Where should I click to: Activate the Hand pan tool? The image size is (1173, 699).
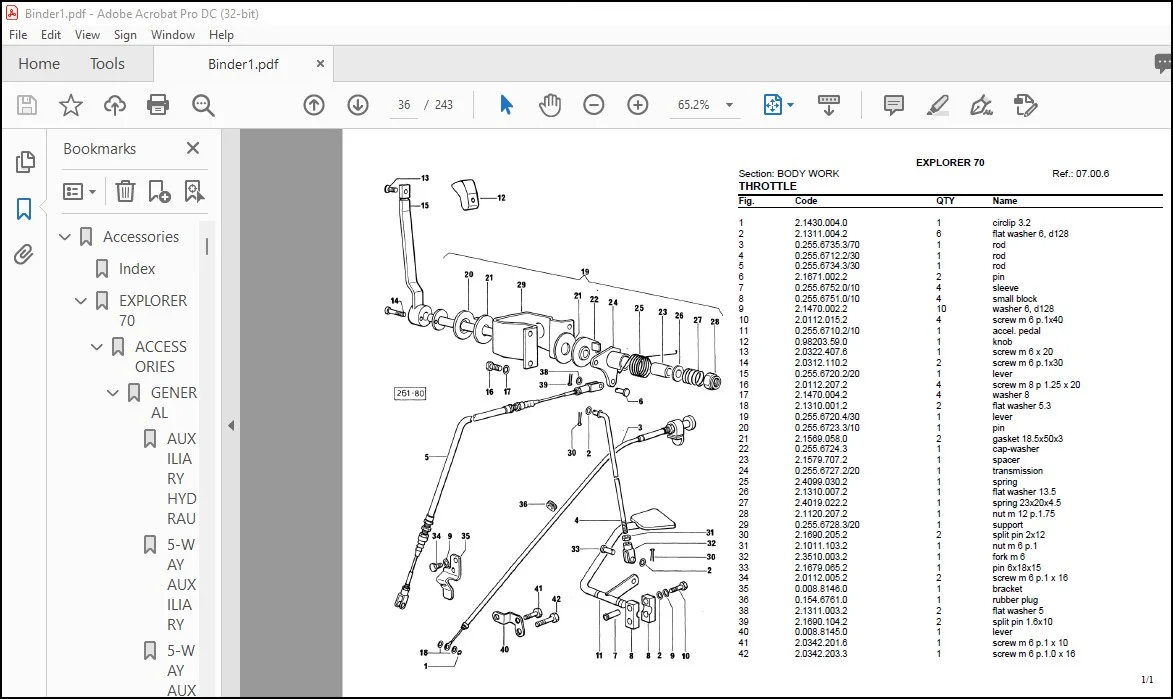(x=550, y=105)
